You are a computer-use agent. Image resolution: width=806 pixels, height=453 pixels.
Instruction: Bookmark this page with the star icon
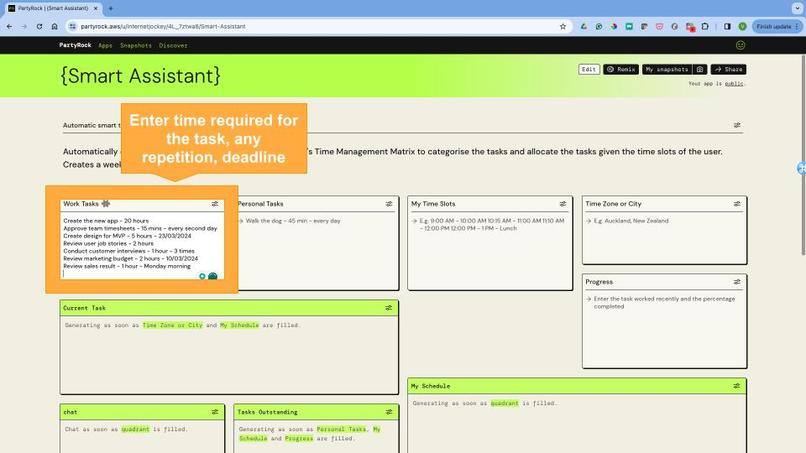coord(563,26)
